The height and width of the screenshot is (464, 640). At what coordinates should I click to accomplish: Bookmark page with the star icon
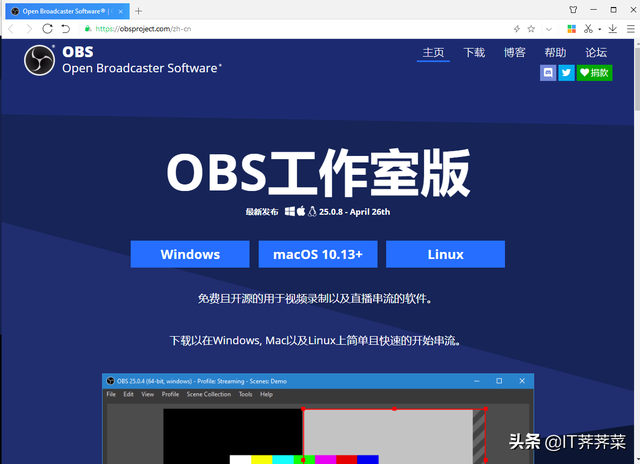tap(531, 29)
